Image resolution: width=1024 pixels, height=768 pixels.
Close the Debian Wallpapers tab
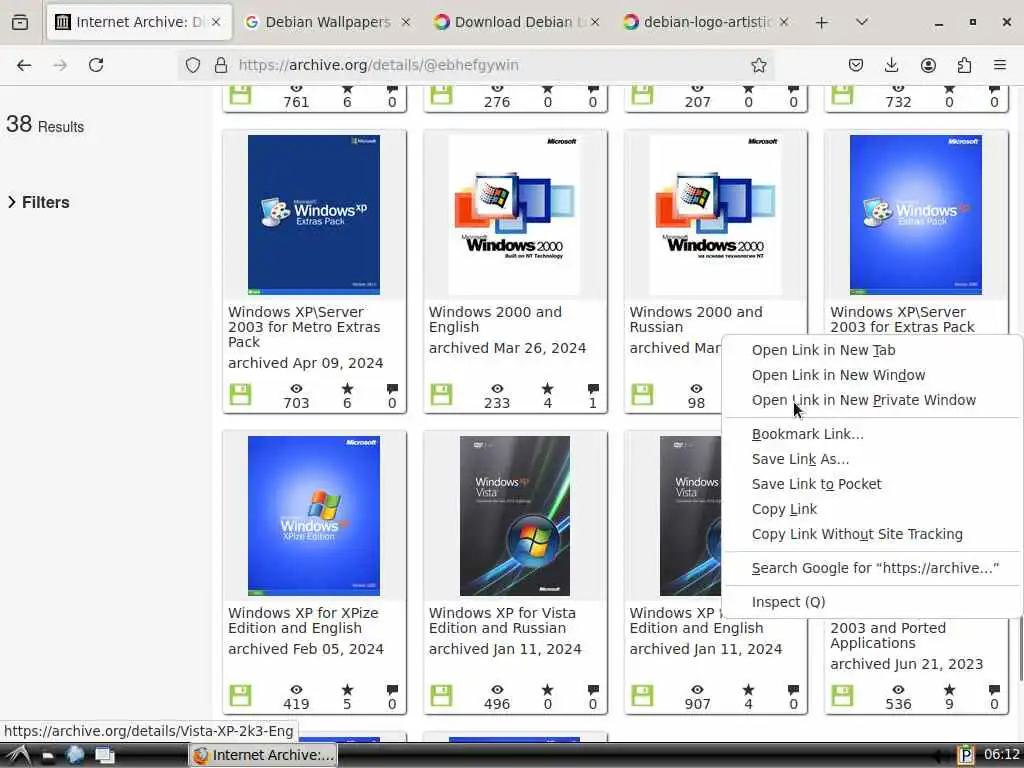coord(406,22)
